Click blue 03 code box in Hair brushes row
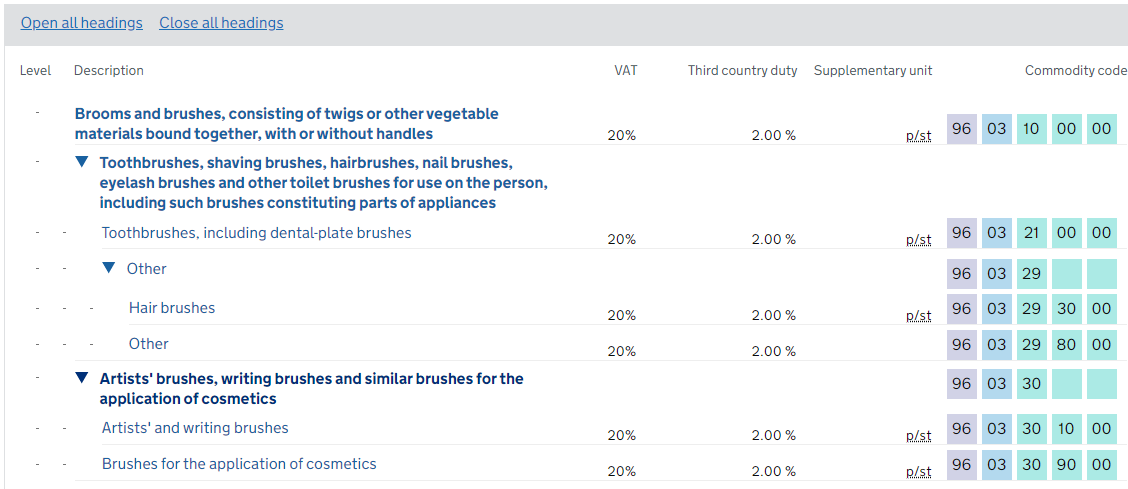The height and width of the screenshot is (489, 1128). tap(996, 309)
